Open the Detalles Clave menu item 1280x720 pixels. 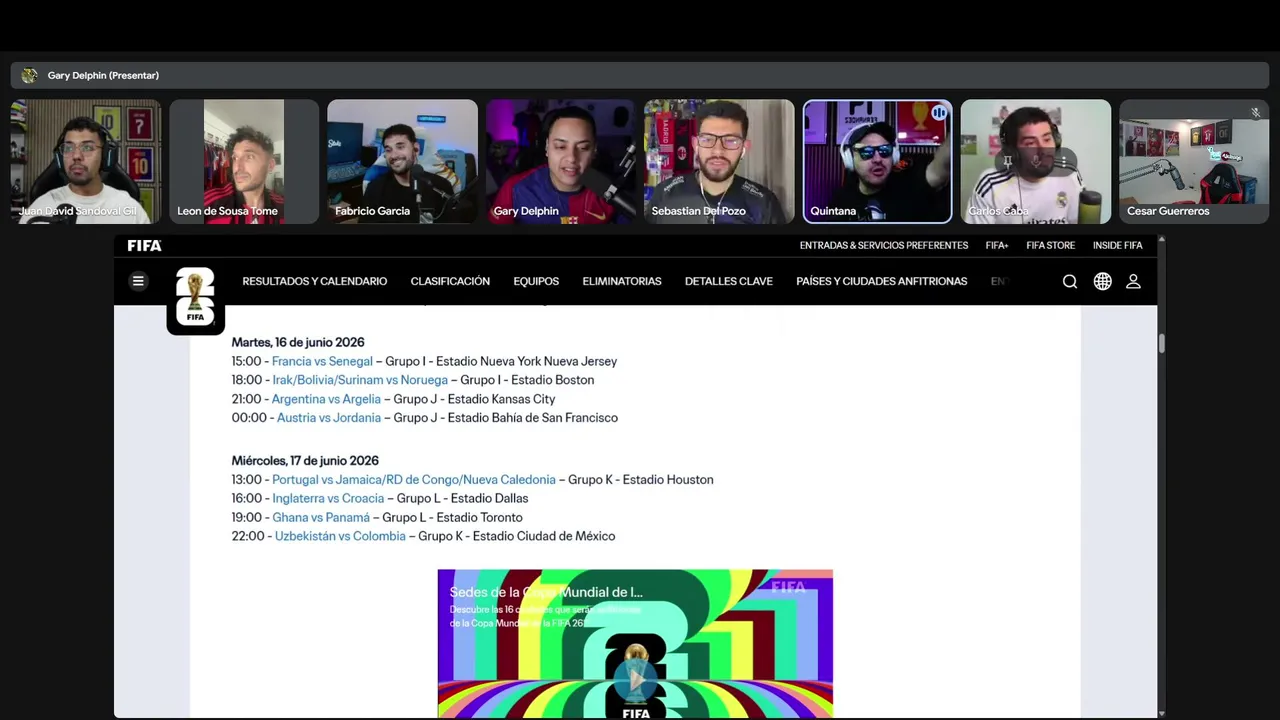(729, 282)
